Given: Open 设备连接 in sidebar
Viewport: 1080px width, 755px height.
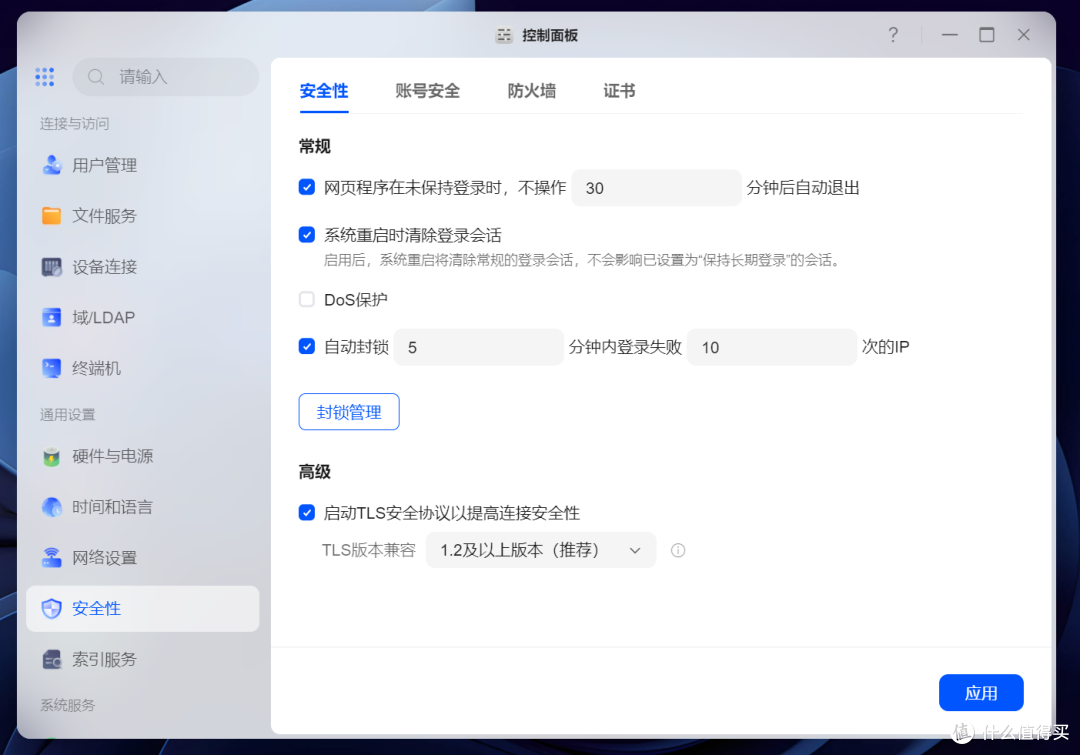Looking at the screenshot, I should point(143,267).
